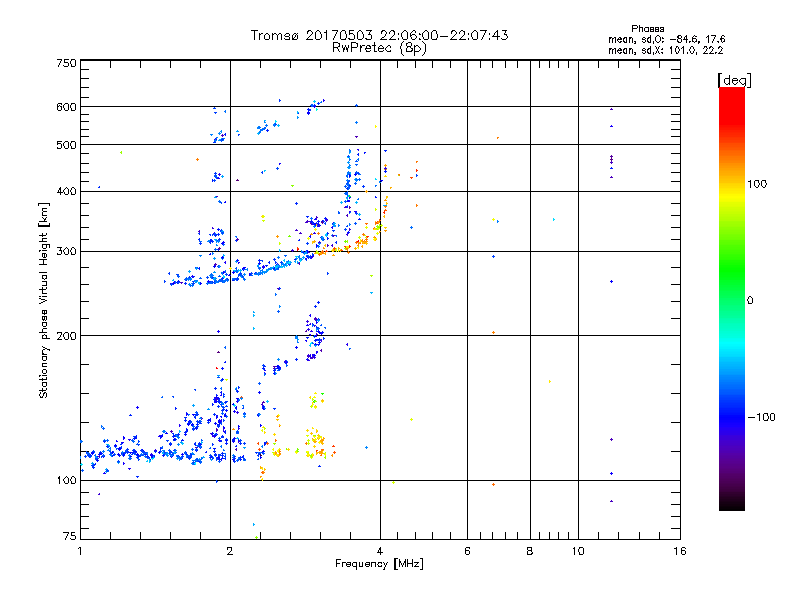Click the y-axis label "500"

click(66, 145)
